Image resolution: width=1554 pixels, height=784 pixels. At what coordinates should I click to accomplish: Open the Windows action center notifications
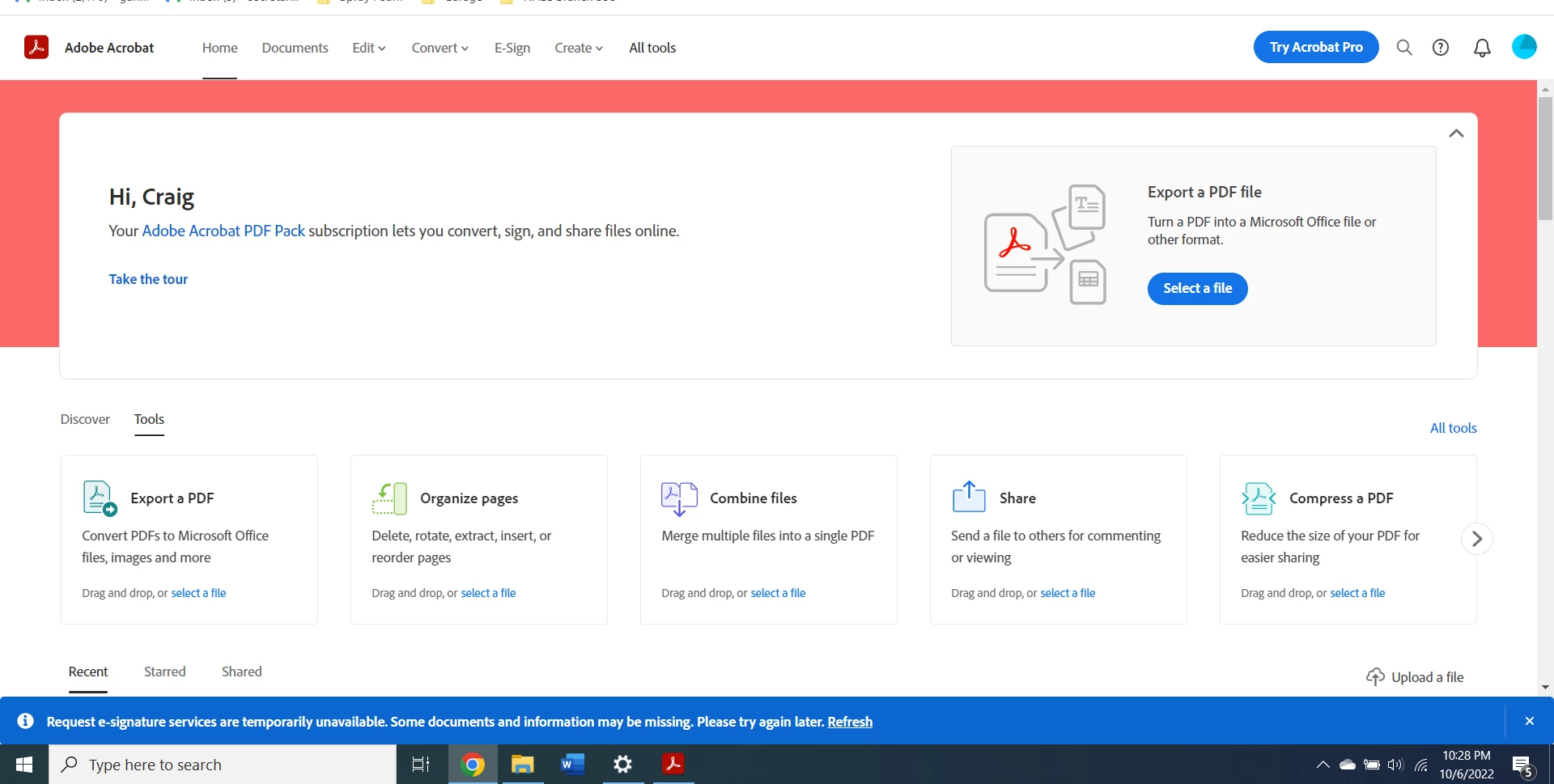pyautogui.click(x=1522, y=765)
